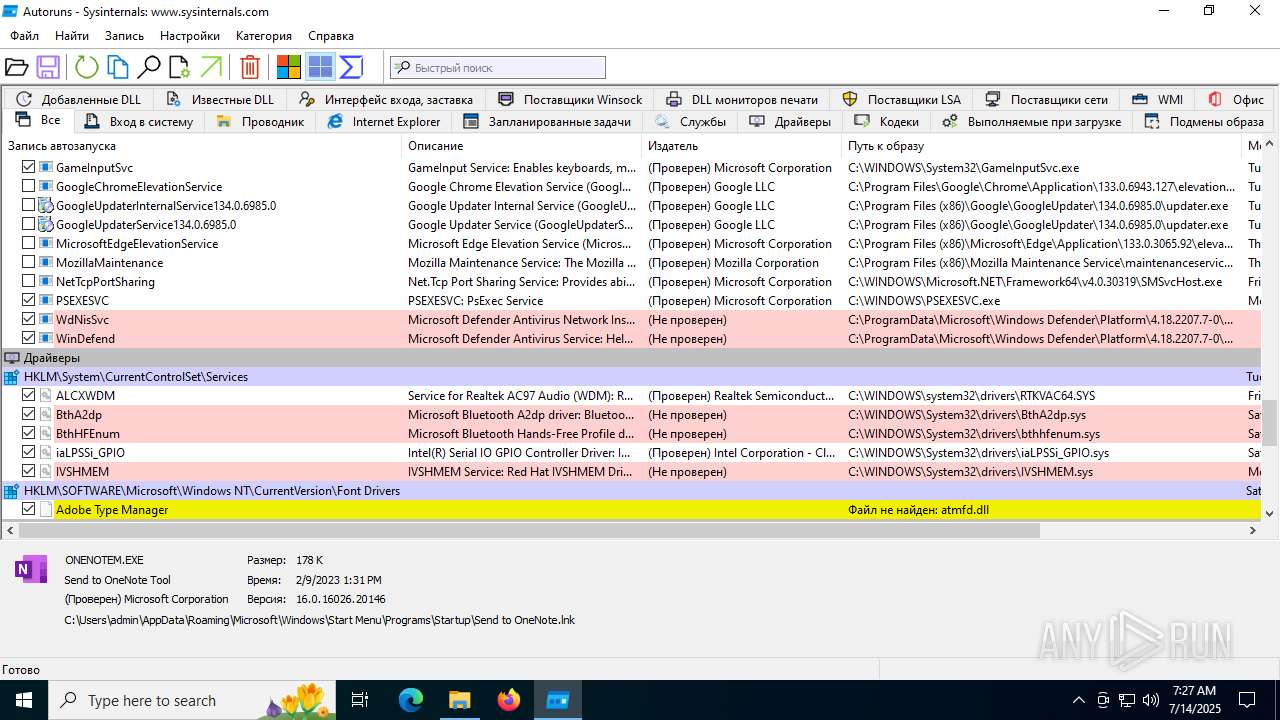Enable the GoogleUpdaterInternalService134.0.6985.0 entry
The width and height of the screenshot is (1280, 720).
[x=28, y=205]
